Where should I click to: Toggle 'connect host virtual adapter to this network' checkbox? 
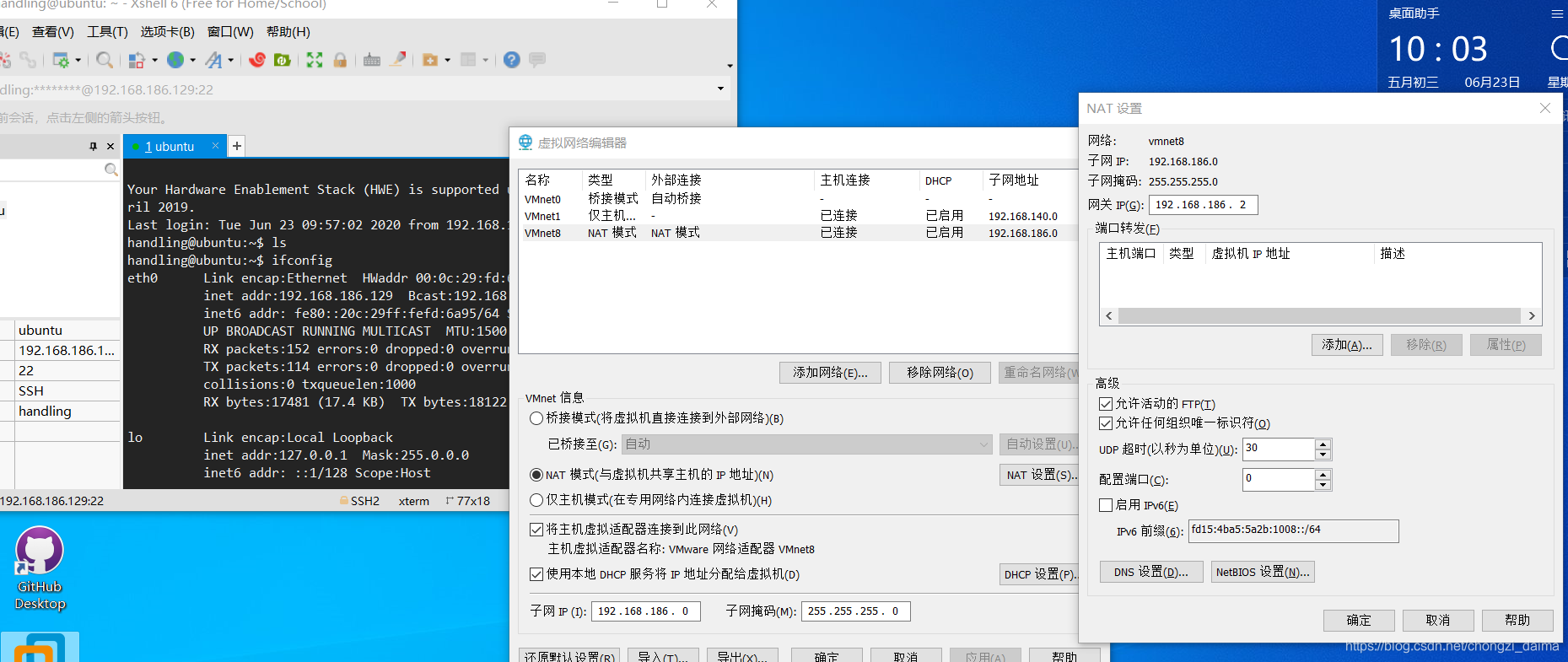[536, 530]
